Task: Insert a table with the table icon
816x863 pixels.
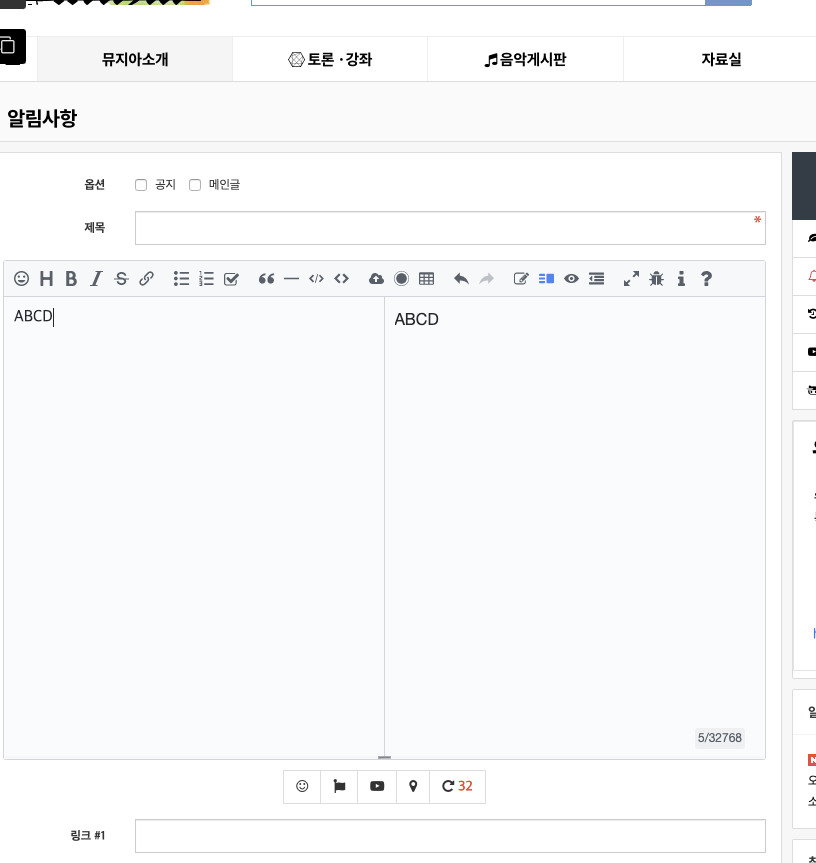Action: (427, 279)
